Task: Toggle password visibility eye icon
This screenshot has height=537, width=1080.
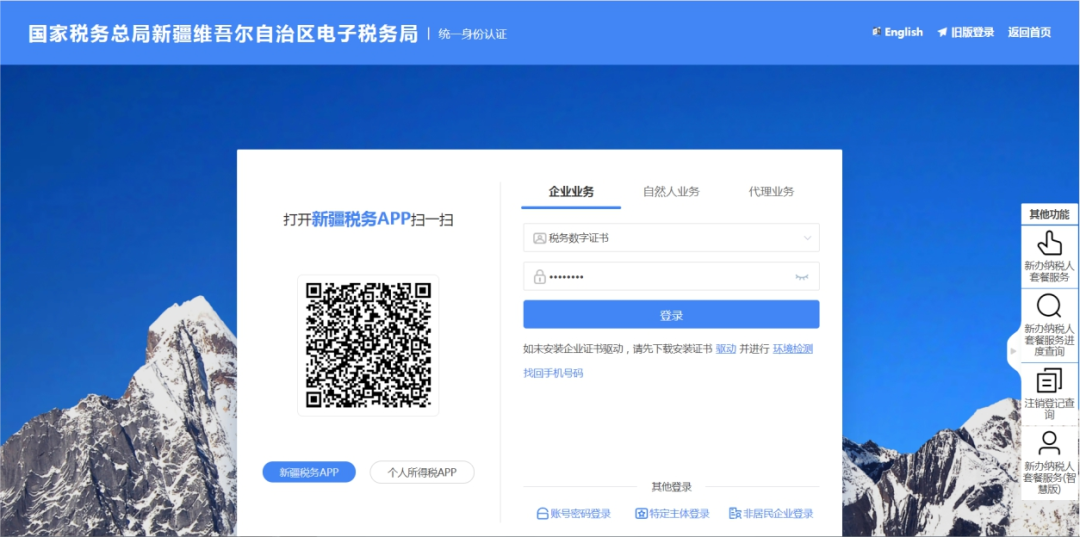Action: (802, 277)
